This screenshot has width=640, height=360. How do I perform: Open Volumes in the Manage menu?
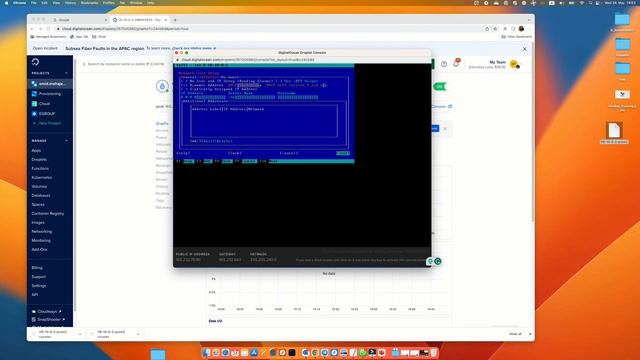tap(39, 187)
